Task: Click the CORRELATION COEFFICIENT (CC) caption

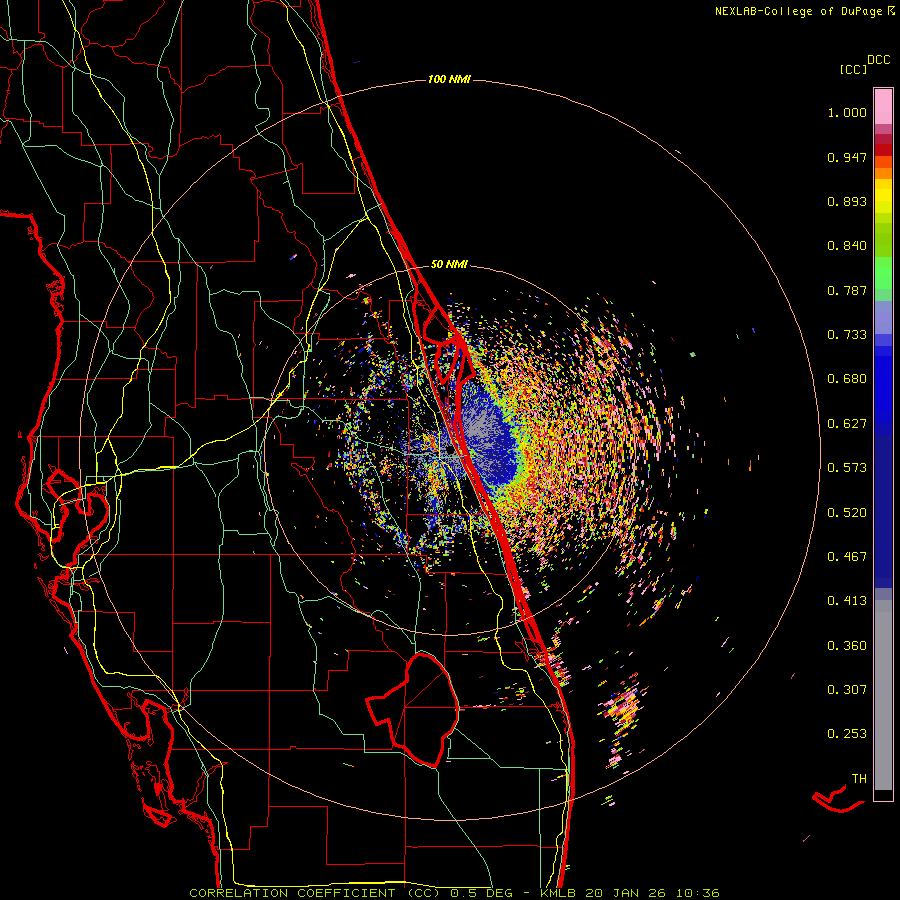Action: point(315,893)
